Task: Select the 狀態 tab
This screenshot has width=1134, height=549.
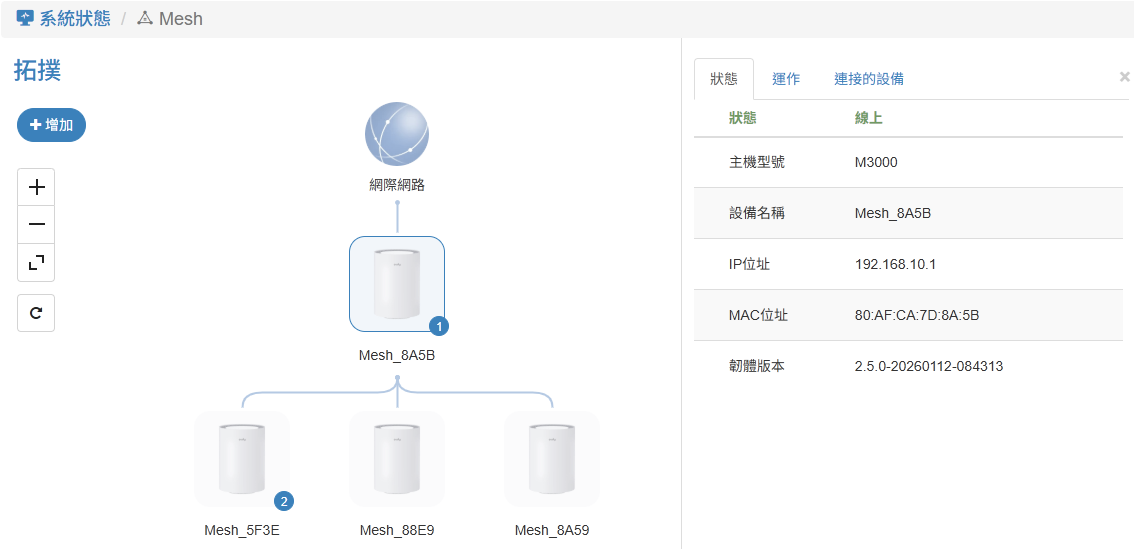Action: 723,79
